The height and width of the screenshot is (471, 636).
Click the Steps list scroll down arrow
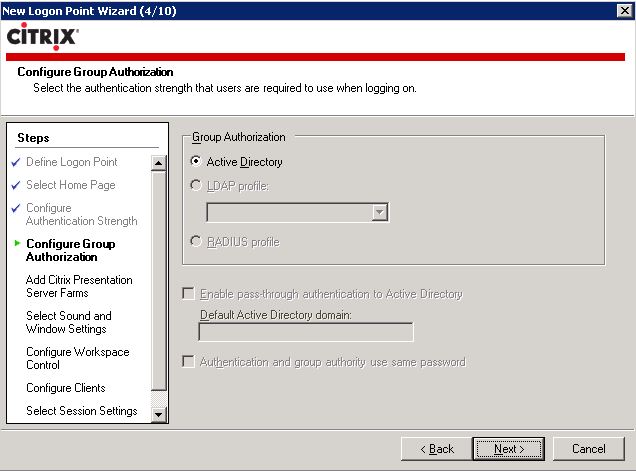pos(159,415)
